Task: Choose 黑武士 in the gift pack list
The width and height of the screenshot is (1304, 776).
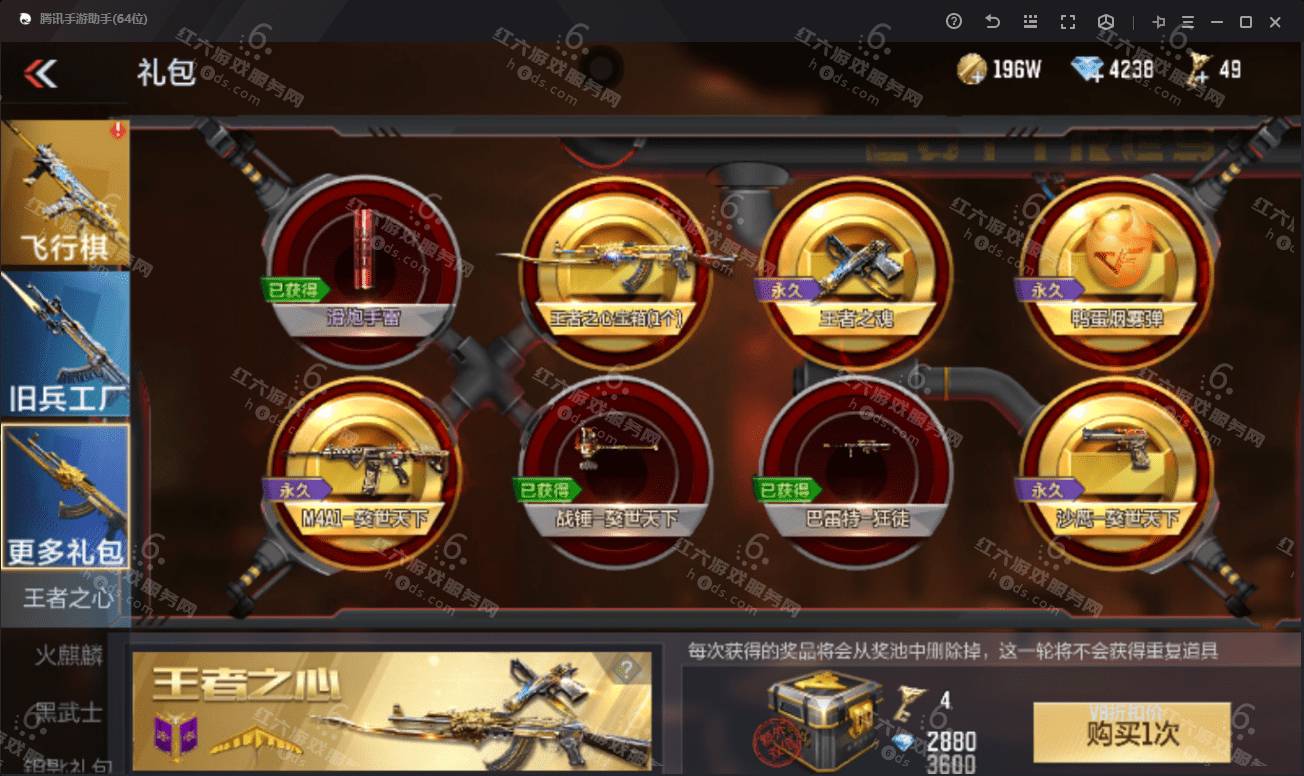Action: point(69,712)
